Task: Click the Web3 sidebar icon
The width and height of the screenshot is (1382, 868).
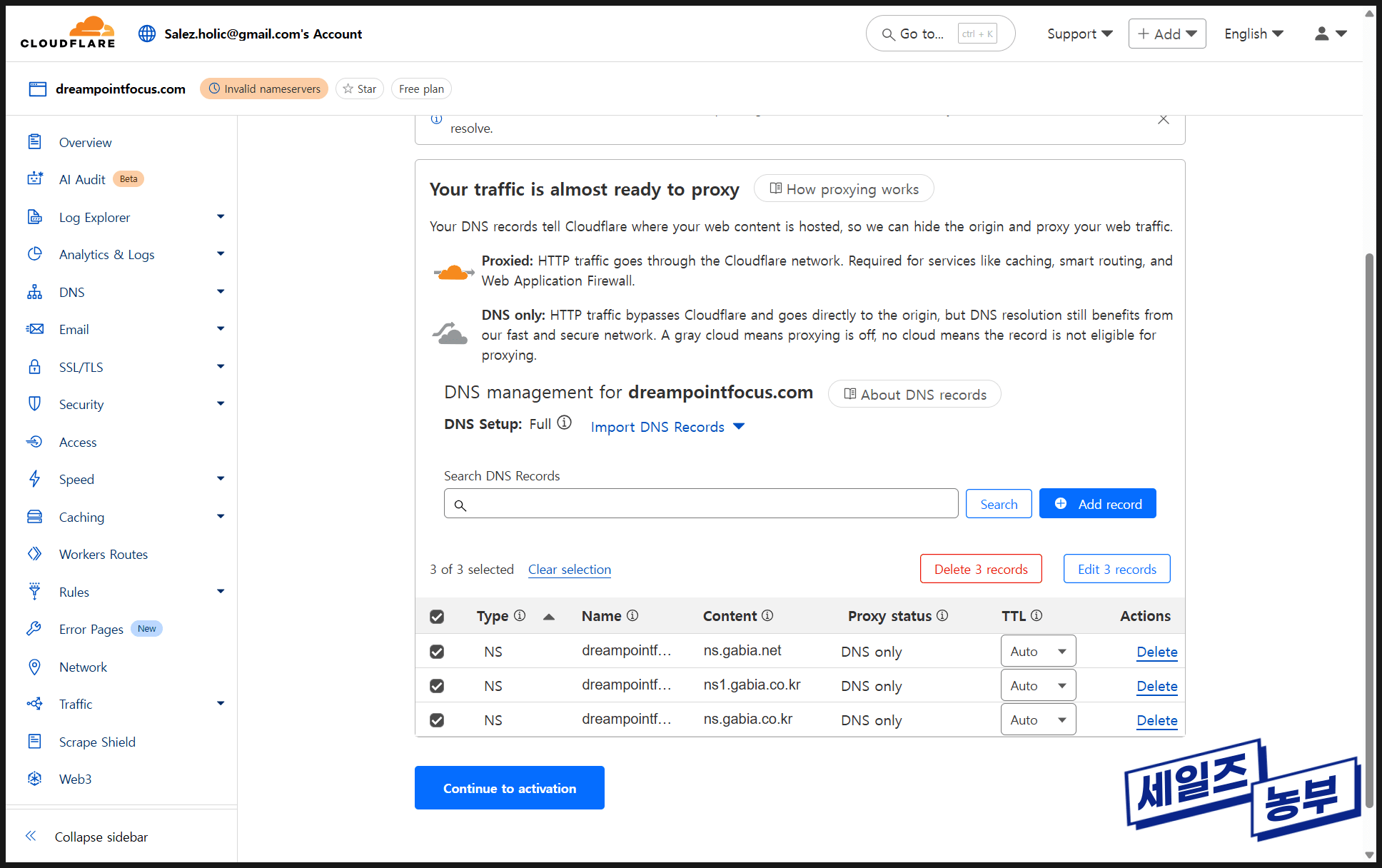Action: click(34, 779)
